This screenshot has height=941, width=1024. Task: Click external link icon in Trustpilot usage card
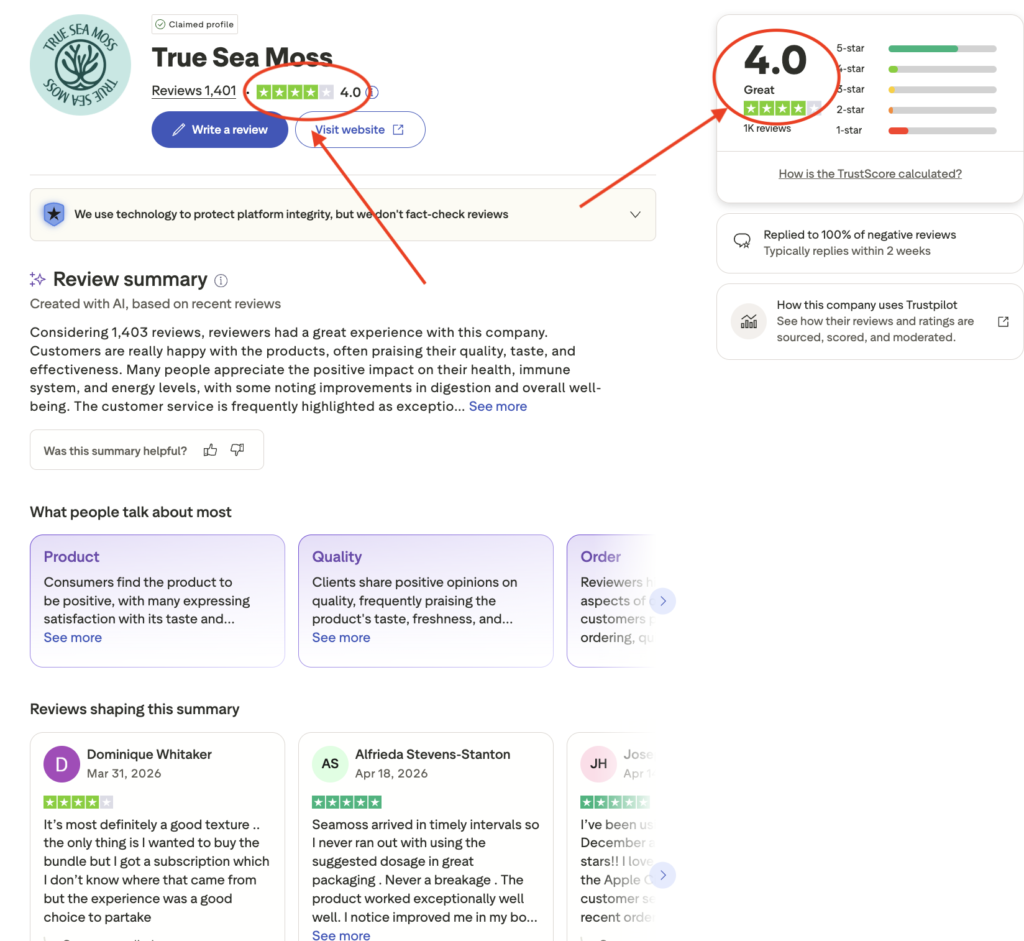point(1003,321)
